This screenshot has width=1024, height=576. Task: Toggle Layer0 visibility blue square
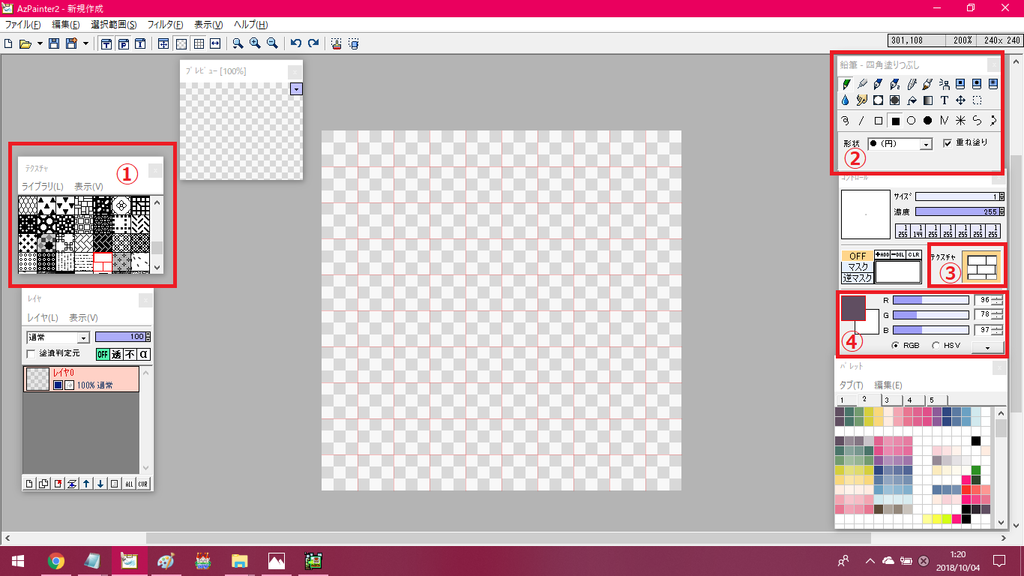57,385
